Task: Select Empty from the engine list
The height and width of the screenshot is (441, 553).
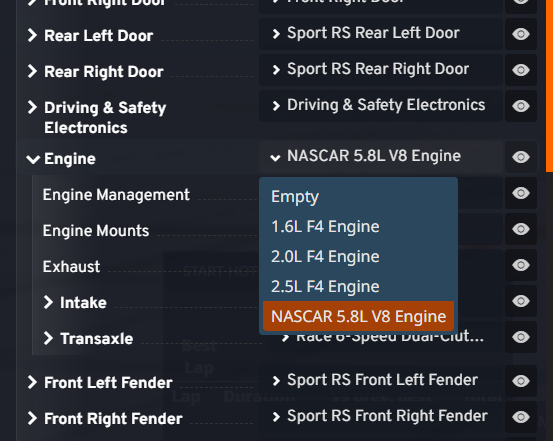Action: point(358,197)
